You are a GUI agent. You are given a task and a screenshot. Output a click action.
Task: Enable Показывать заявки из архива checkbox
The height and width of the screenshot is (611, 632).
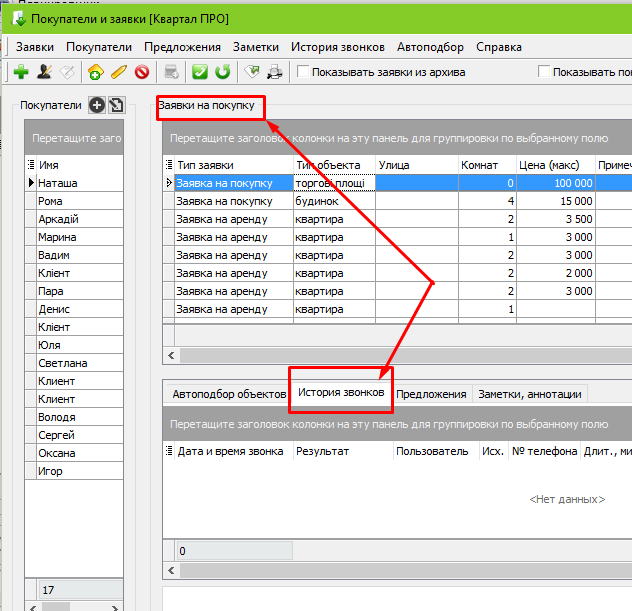click(303, 71)
